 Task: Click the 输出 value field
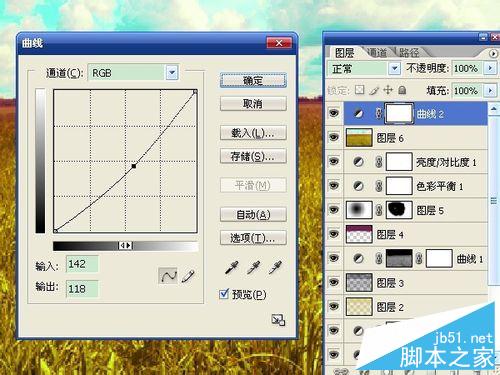click(x=82, y=289)
